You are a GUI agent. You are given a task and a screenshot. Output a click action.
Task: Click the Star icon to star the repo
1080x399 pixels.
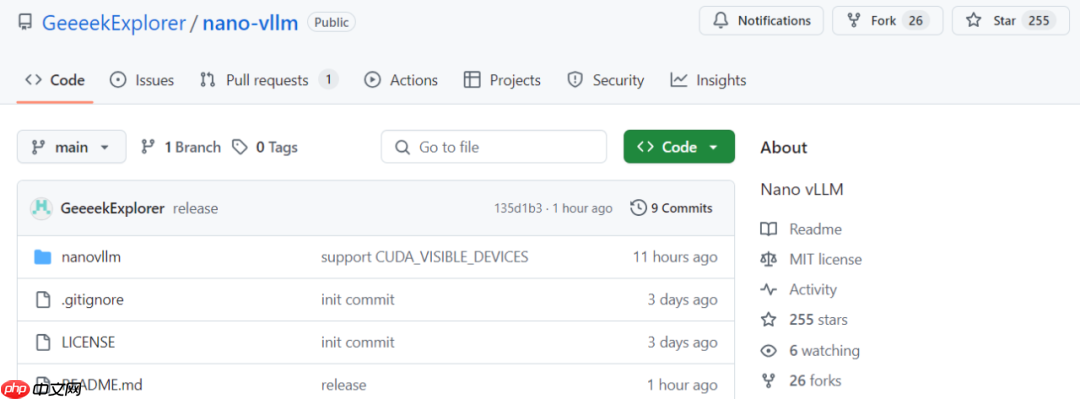point(973,21)
